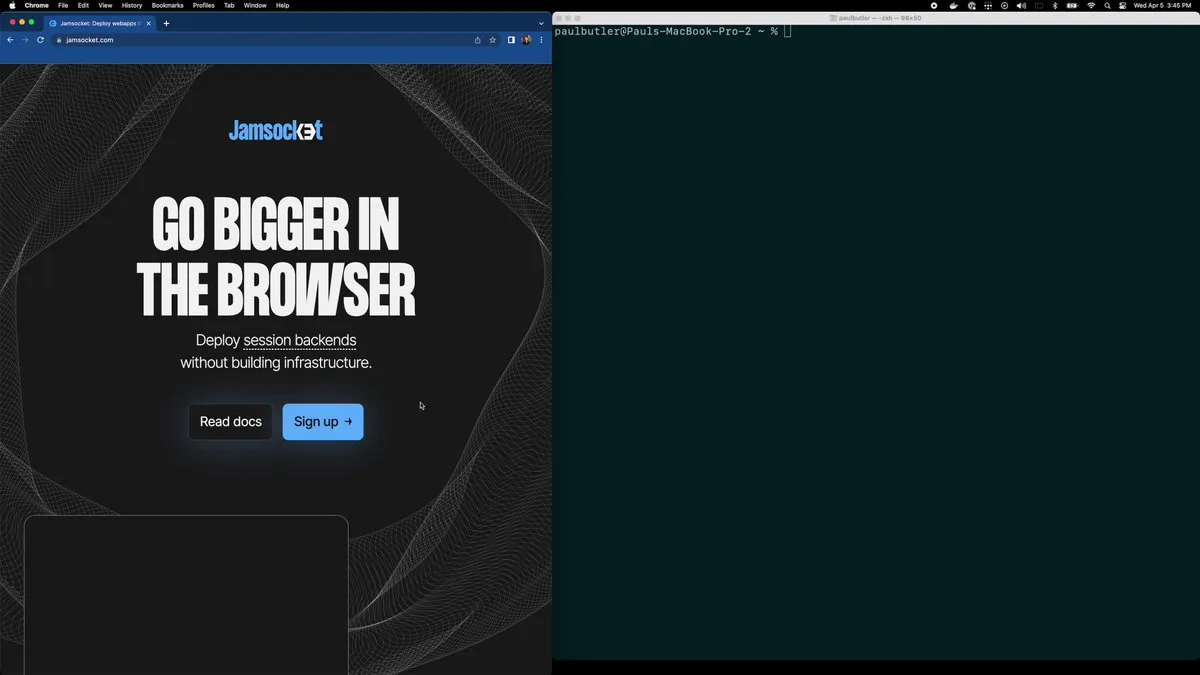This screenshot has width=1200, height=675.
Task: Open the File menu
Action: 63,5
